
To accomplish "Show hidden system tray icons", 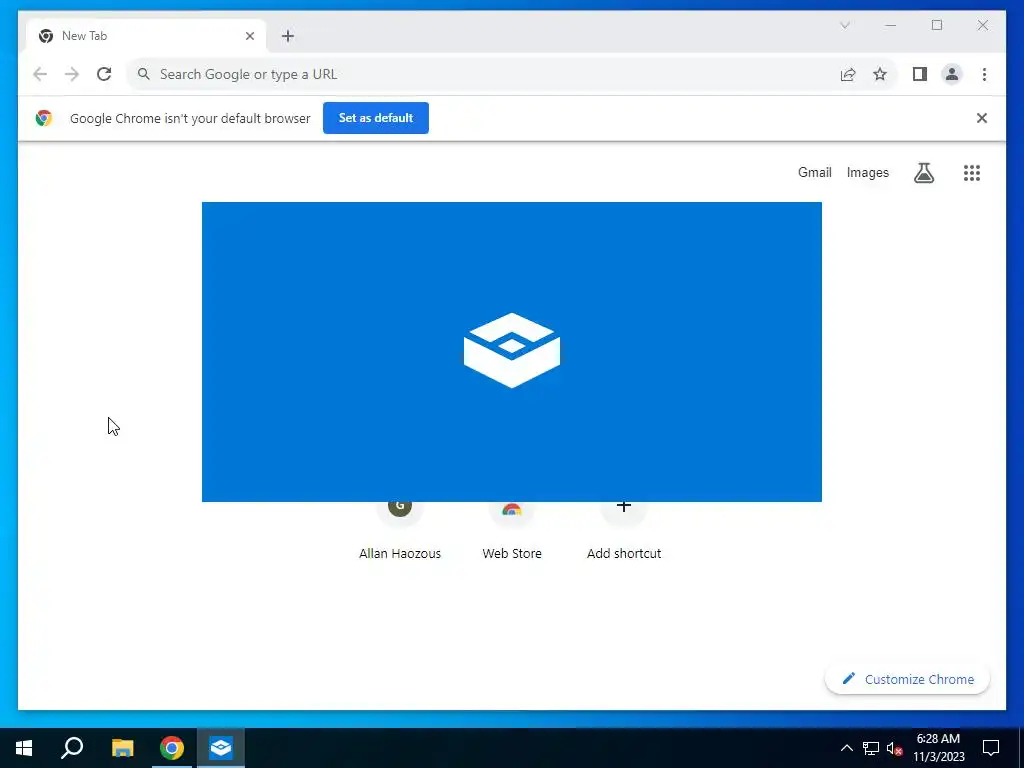I will click(846, 748).
